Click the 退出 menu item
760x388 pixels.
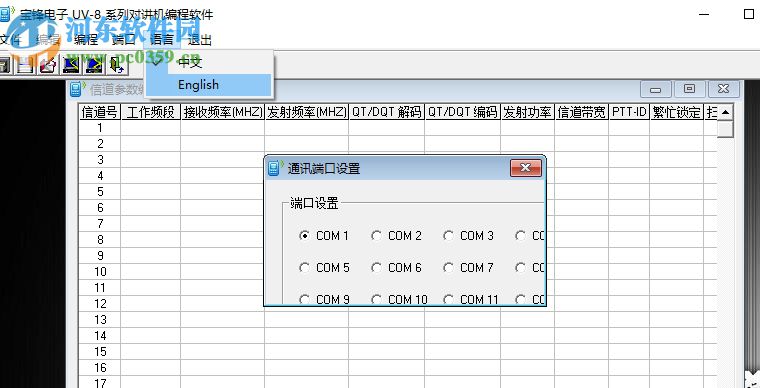200,40
